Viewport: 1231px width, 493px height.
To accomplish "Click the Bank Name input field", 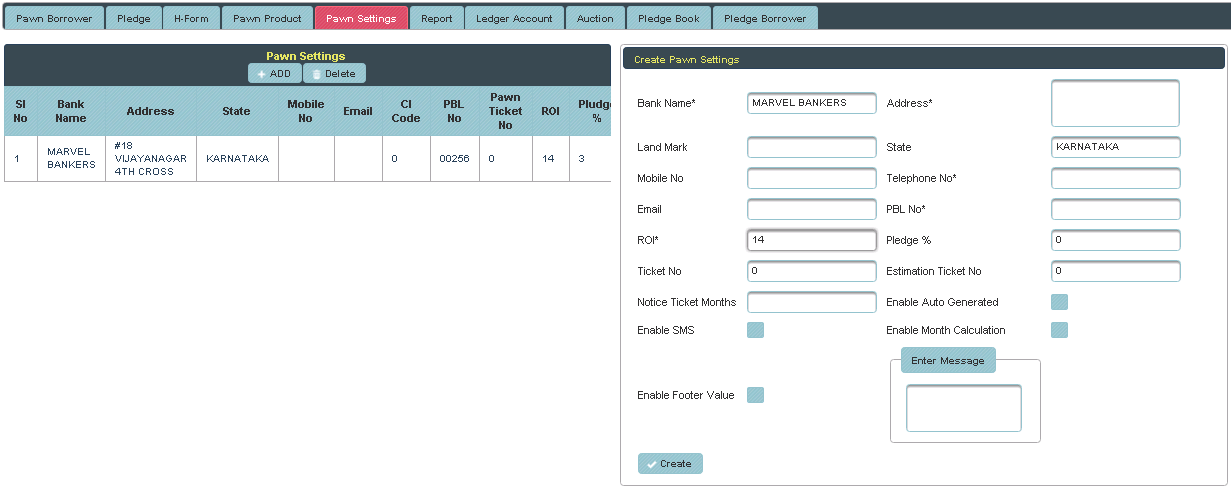I will point(811,103).
